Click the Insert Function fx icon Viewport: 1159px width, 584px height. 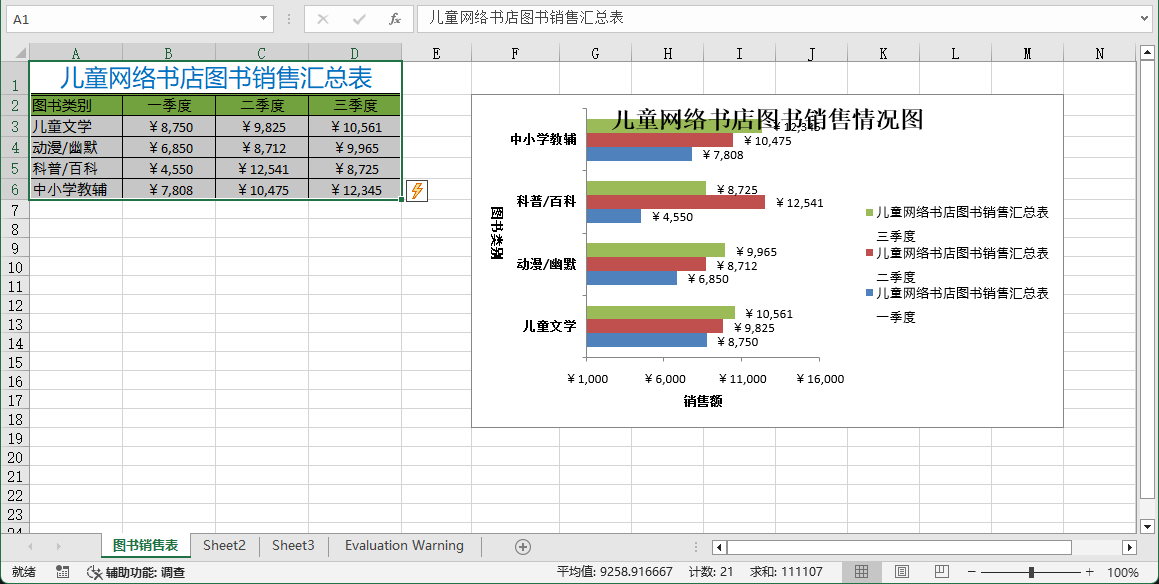pos(395,19)
